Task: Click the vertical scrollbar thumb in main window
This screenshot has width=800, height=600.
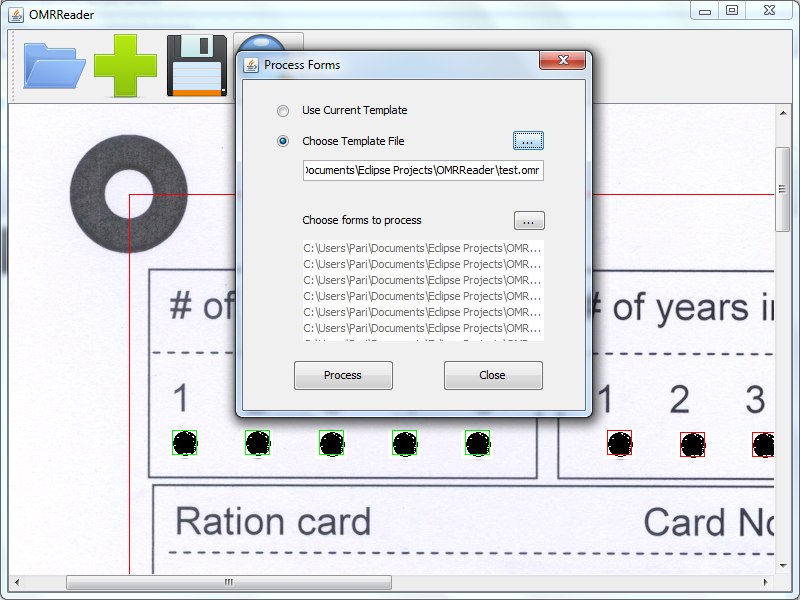Action: pos(782,189)
